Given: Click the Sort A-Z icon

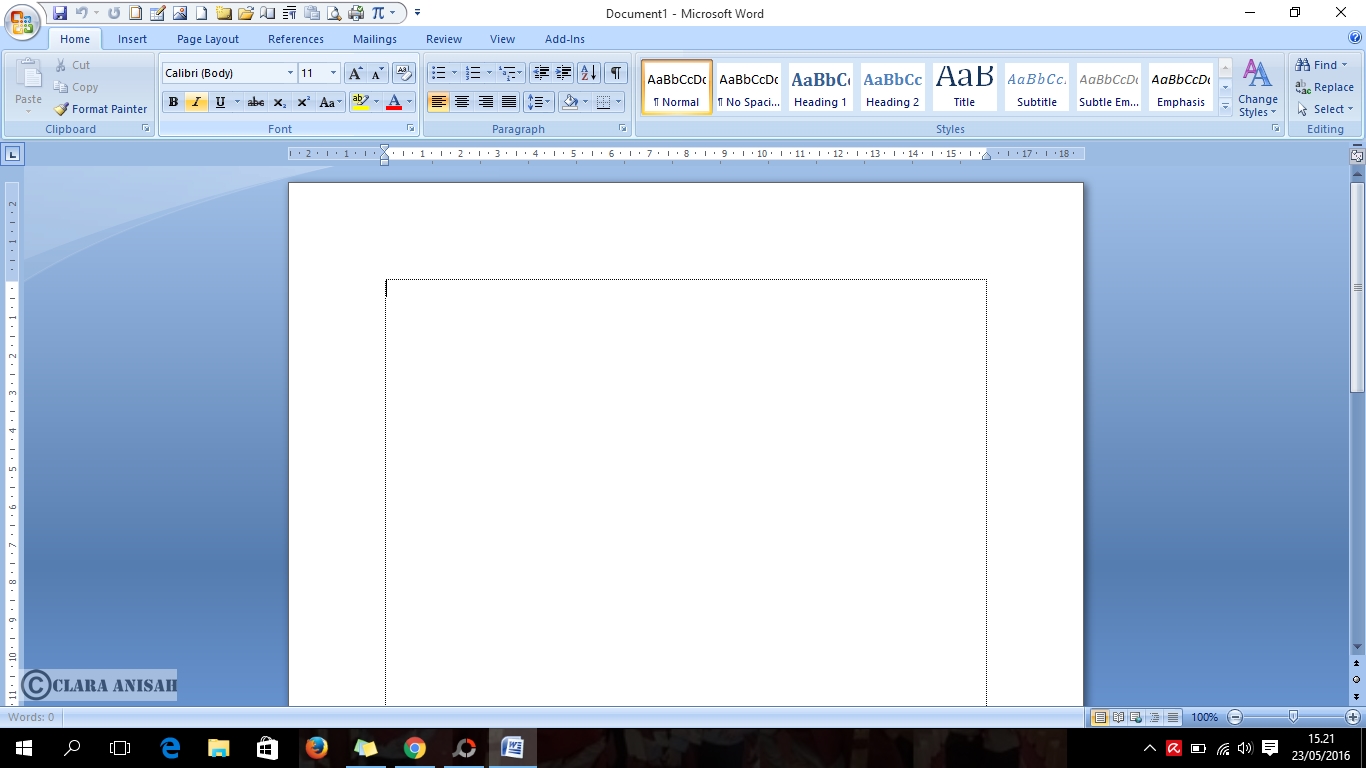Looking at the screenshot, I should coord(589,73).
